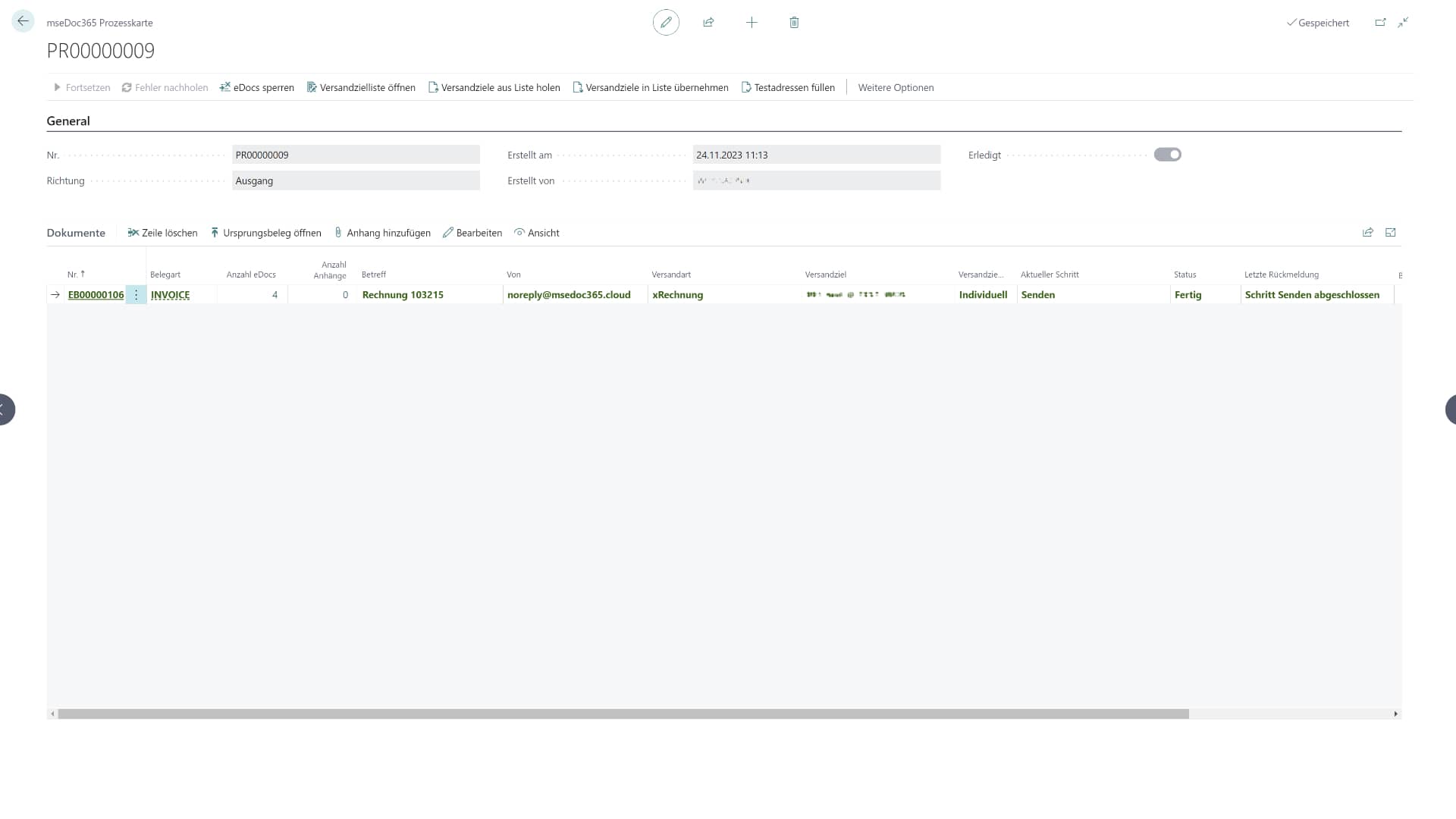Click Versandziele in Liste übernehmen

(651, 87)
